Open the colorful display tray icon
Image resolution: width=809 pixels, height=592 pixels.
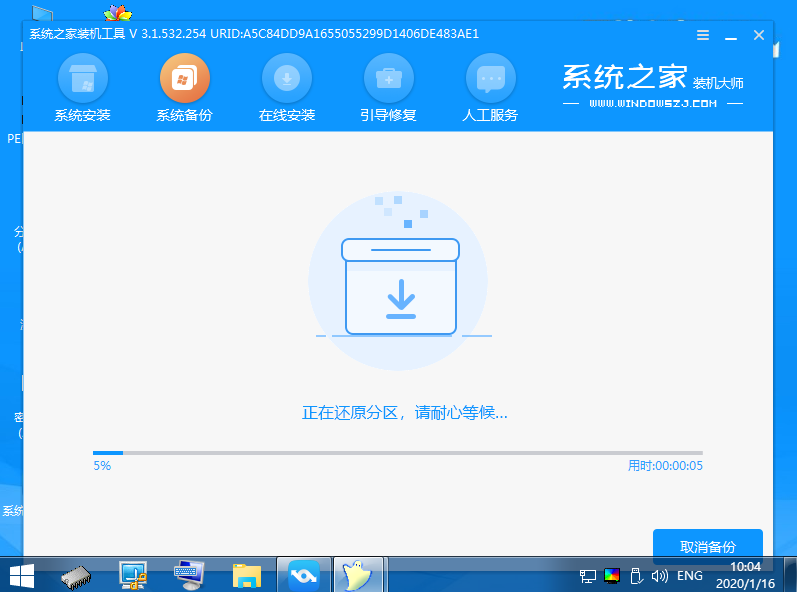pos(612,575)
